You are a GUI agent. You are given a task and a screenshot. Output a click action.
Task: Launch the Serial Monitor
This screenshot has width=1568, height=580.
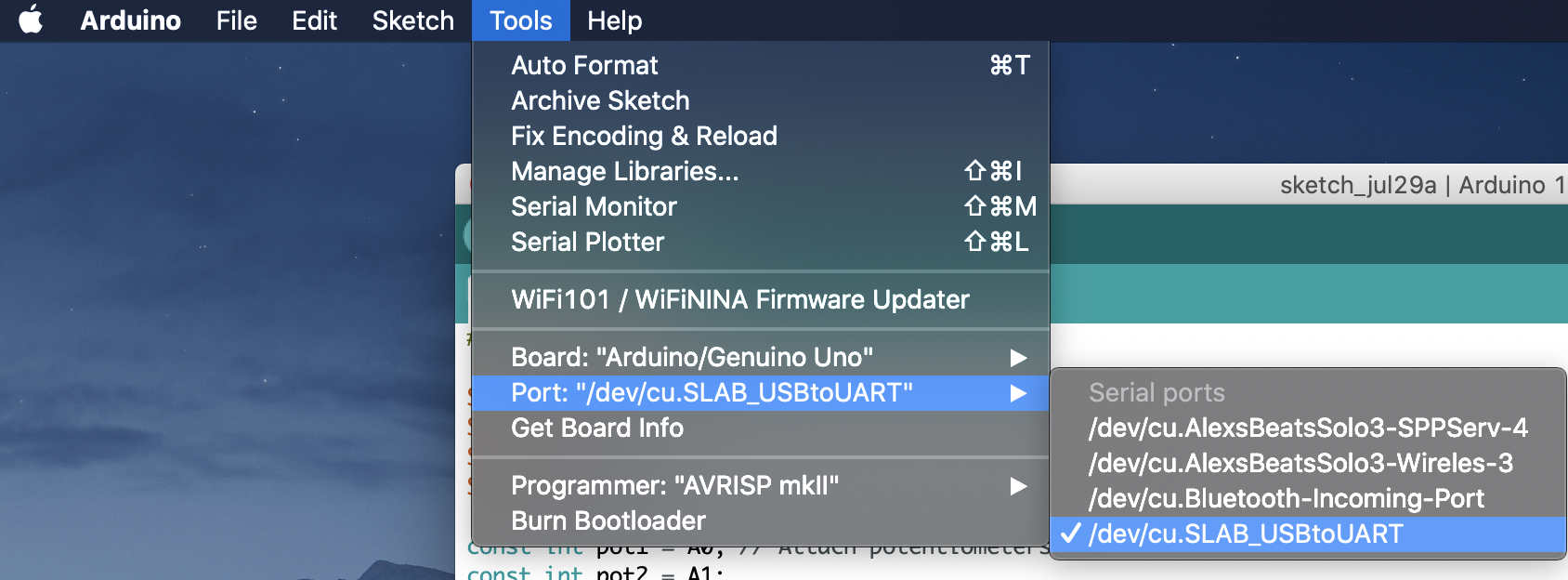[594, 206]
